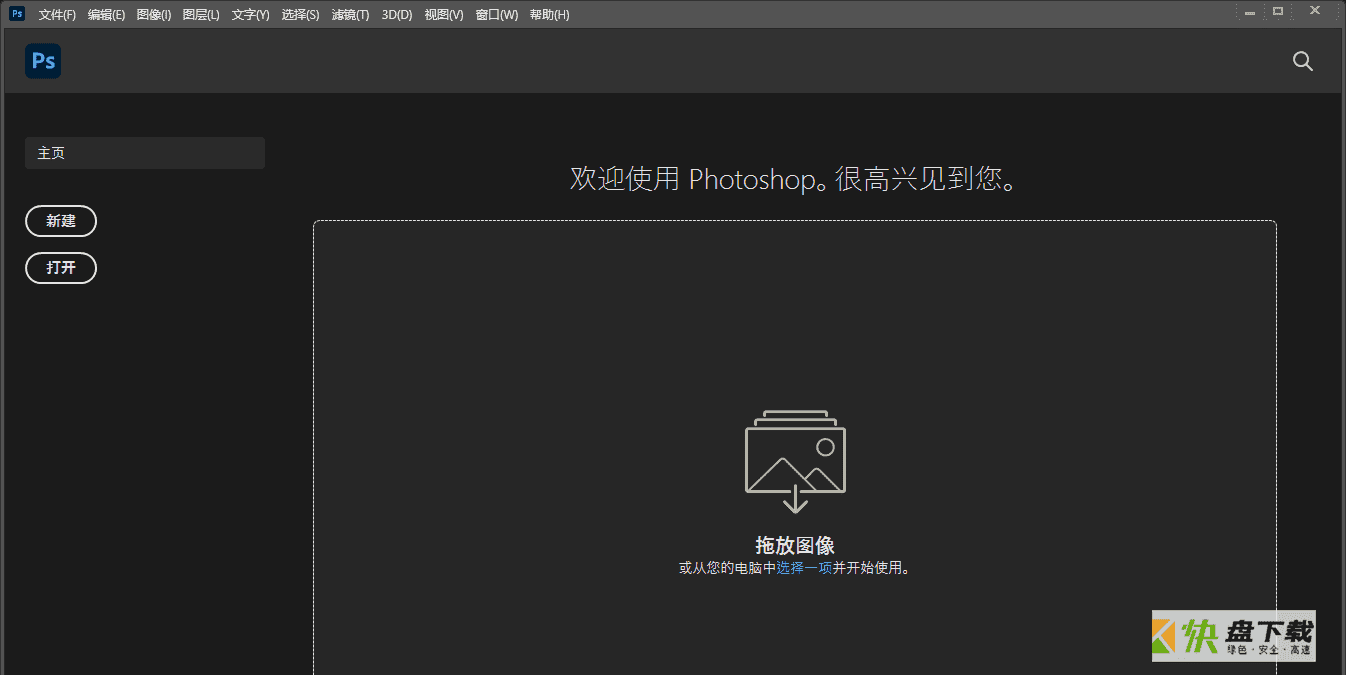Select the 主页 tab in sidebar

(145, 153)
